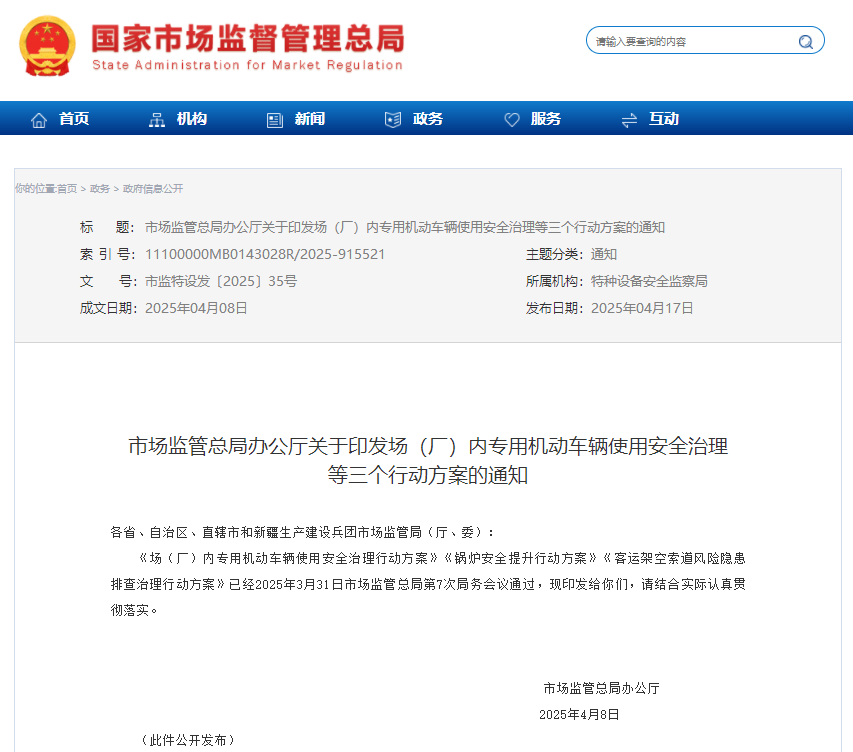
Task: Click the newspaper icon next to 新闻
Action: (x=273, y=118)
